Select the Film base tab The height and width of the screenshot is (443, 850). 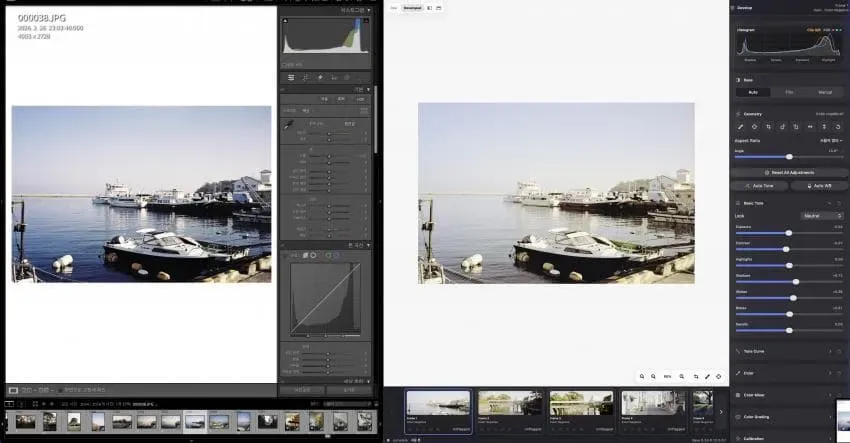click(x=789, y=93)
